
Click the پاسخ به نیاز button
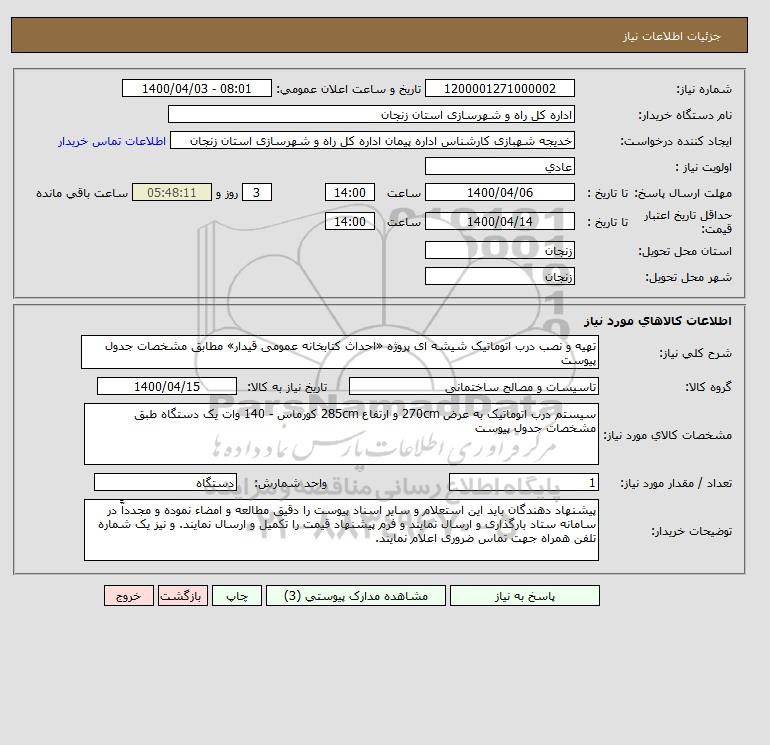(524, 596)
